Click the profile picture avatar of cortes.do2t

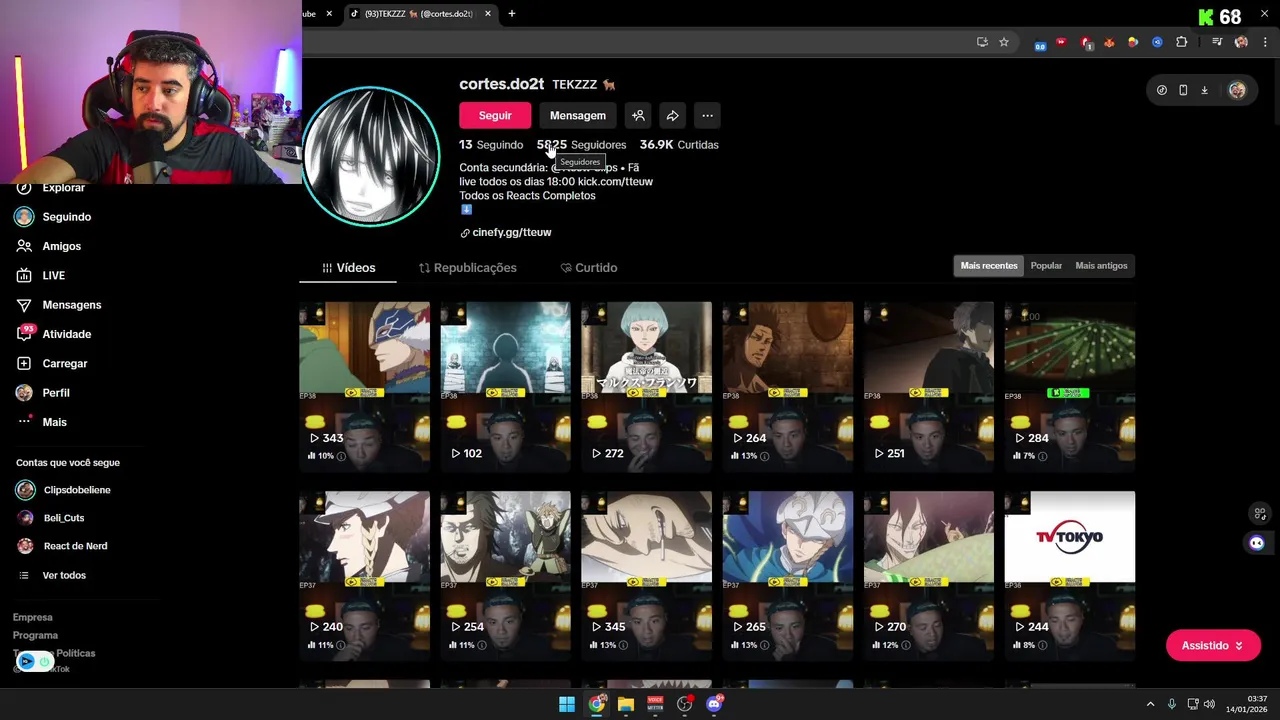coord(371,156)
